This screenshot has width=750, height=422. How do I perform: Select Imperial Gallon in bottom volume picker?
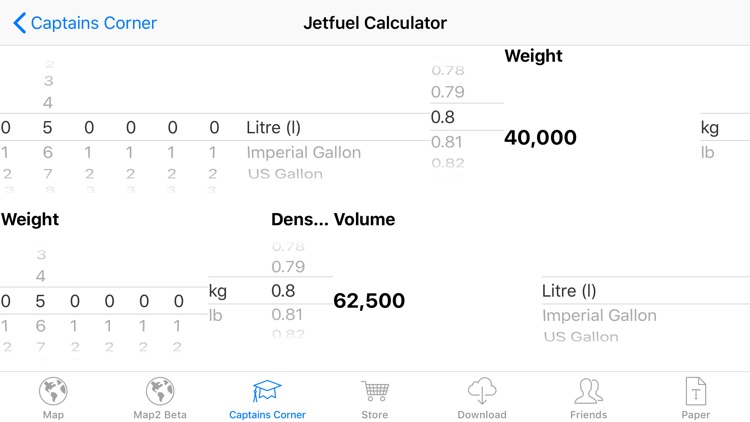tap(599, 315)
